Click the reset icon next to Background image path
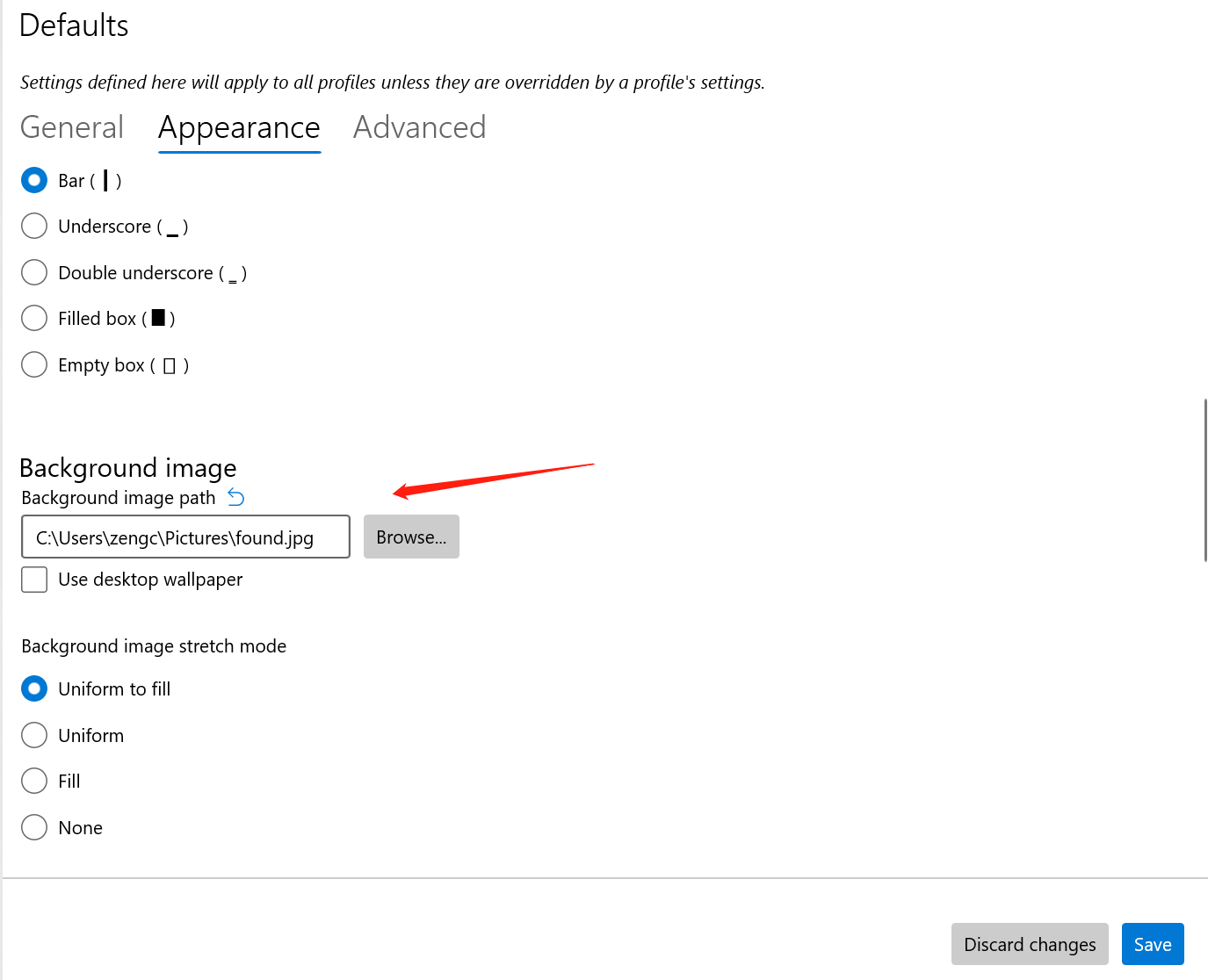 [x=235, y=497]
